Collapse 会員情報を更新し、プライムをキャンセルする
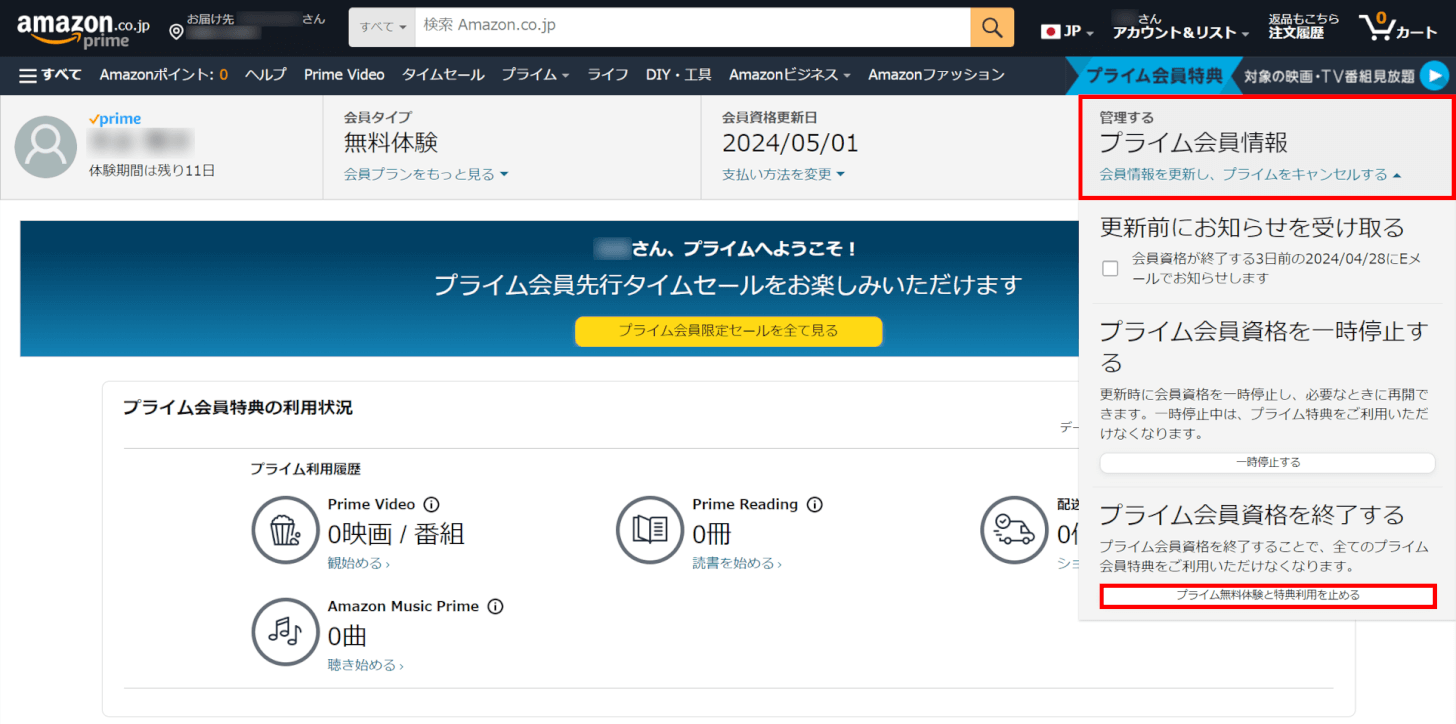This screenshot has height=724, width=1456. click(1250, 175)
